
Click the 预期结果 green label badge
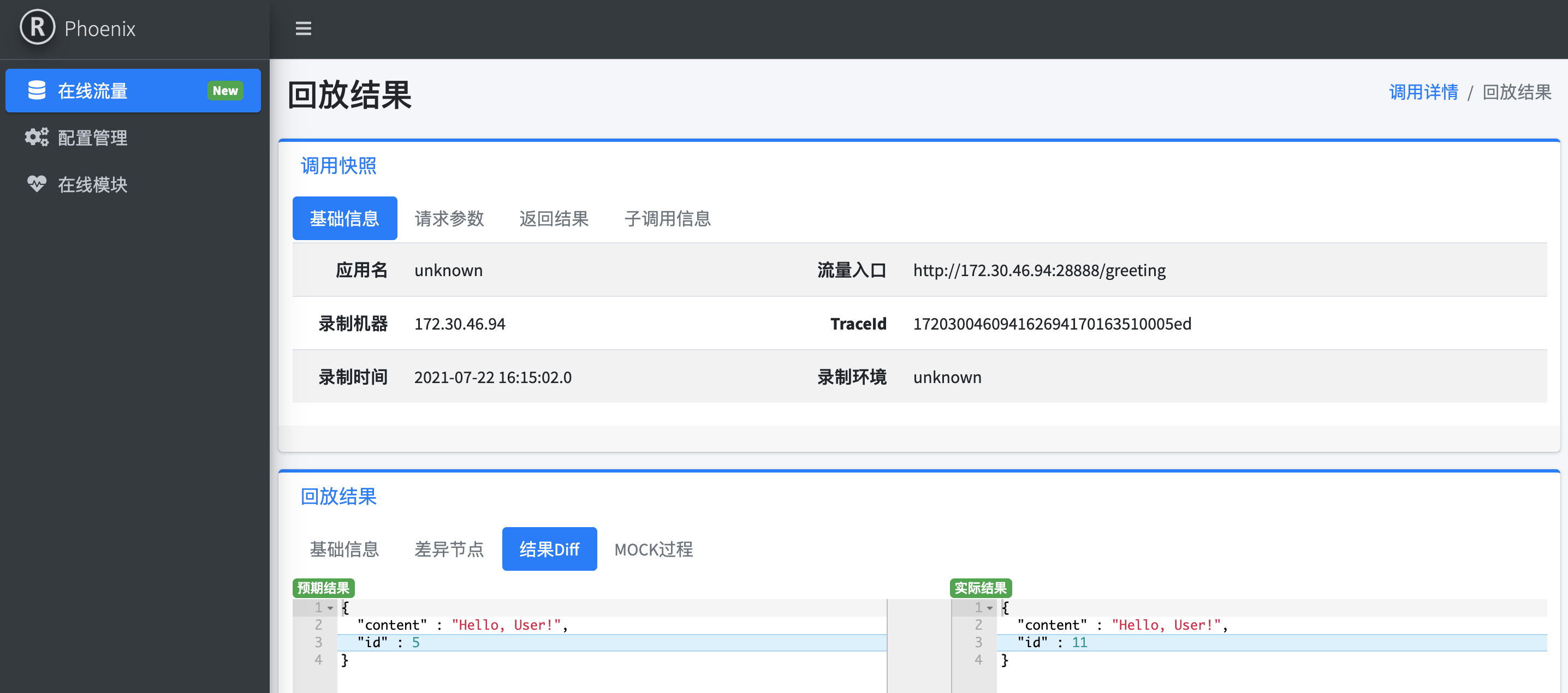coord(323,588)
